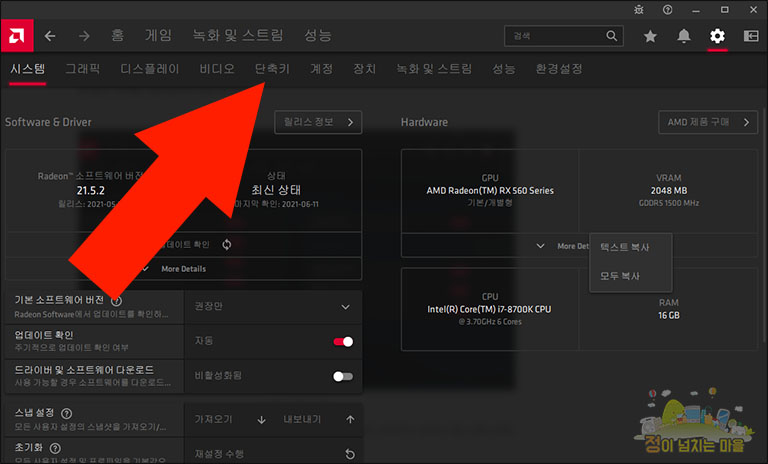Click the 릴리스 정보 button

(x=318, y=122)
